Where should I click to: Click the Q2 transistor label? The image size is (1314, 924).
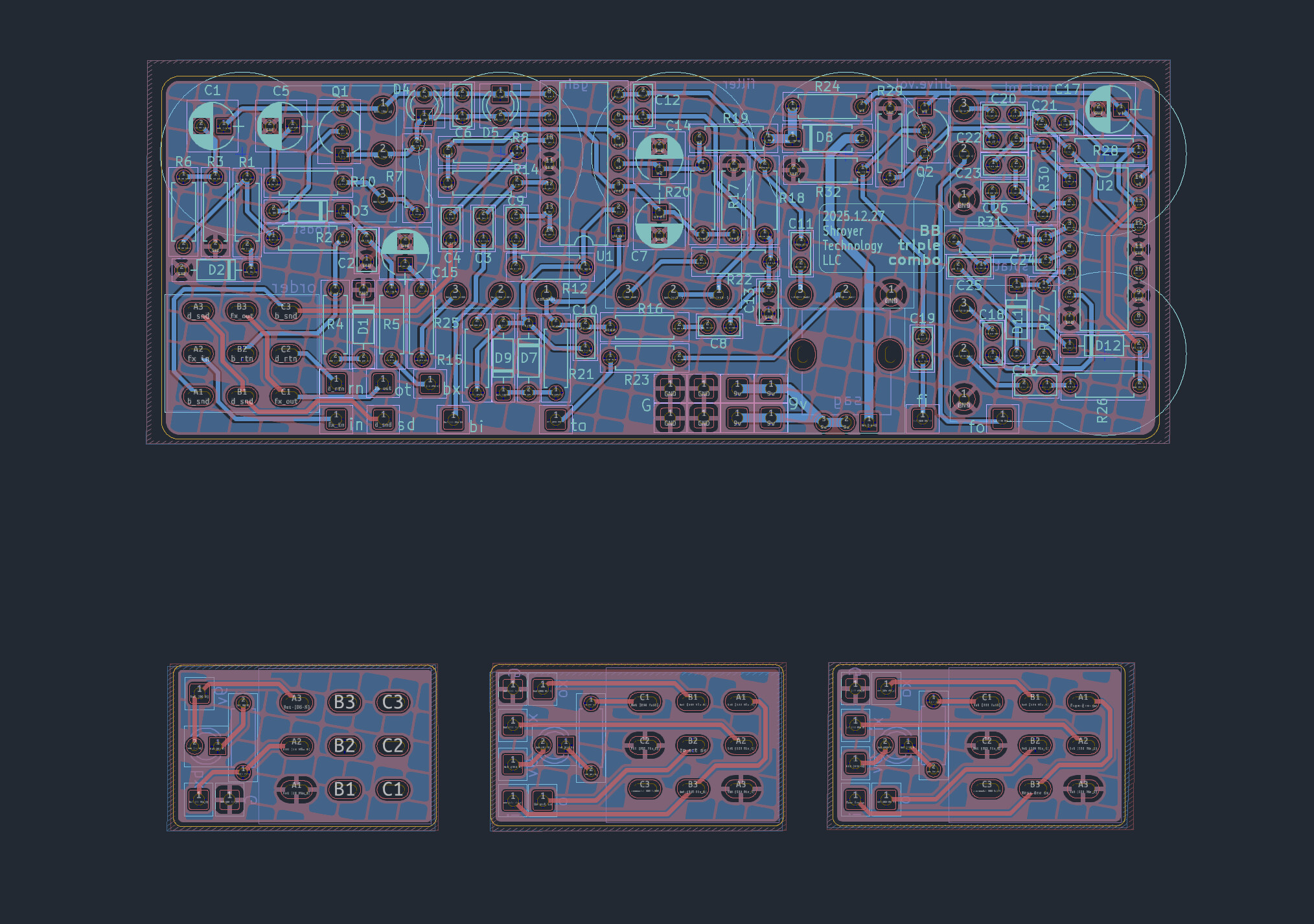[x=925, y=172]
